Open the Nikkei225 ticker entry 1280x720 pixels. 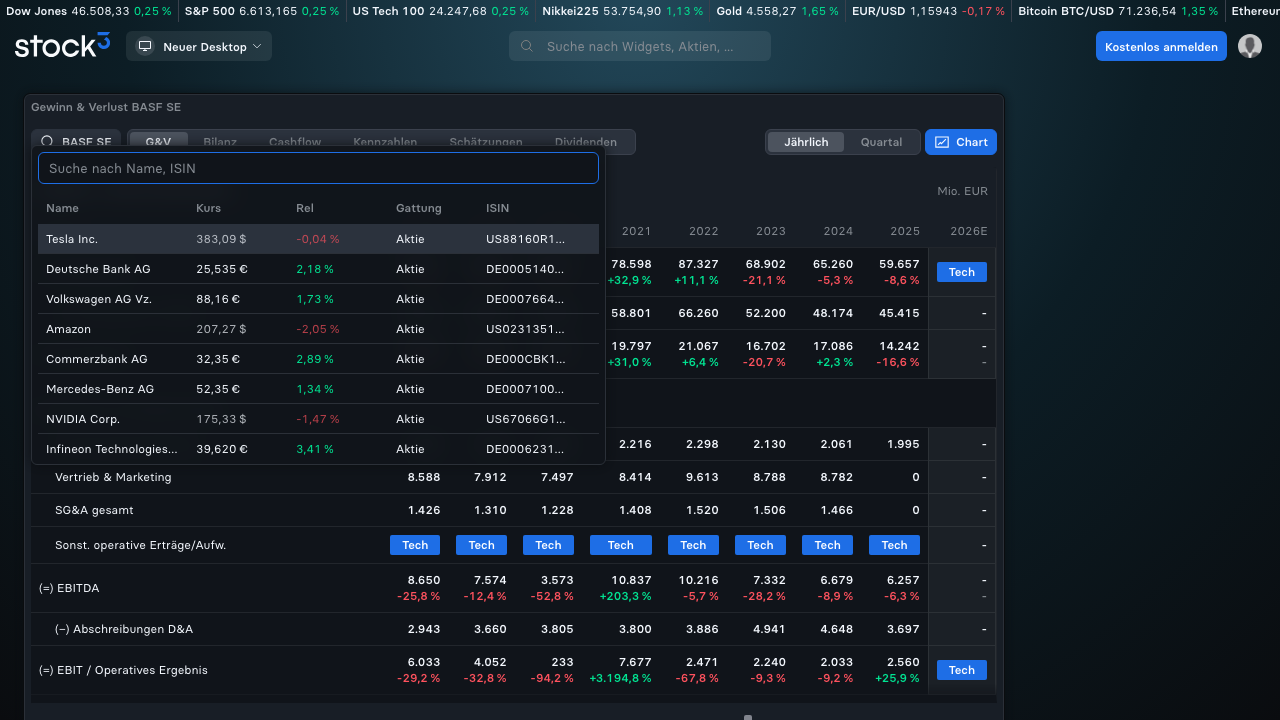623,11
